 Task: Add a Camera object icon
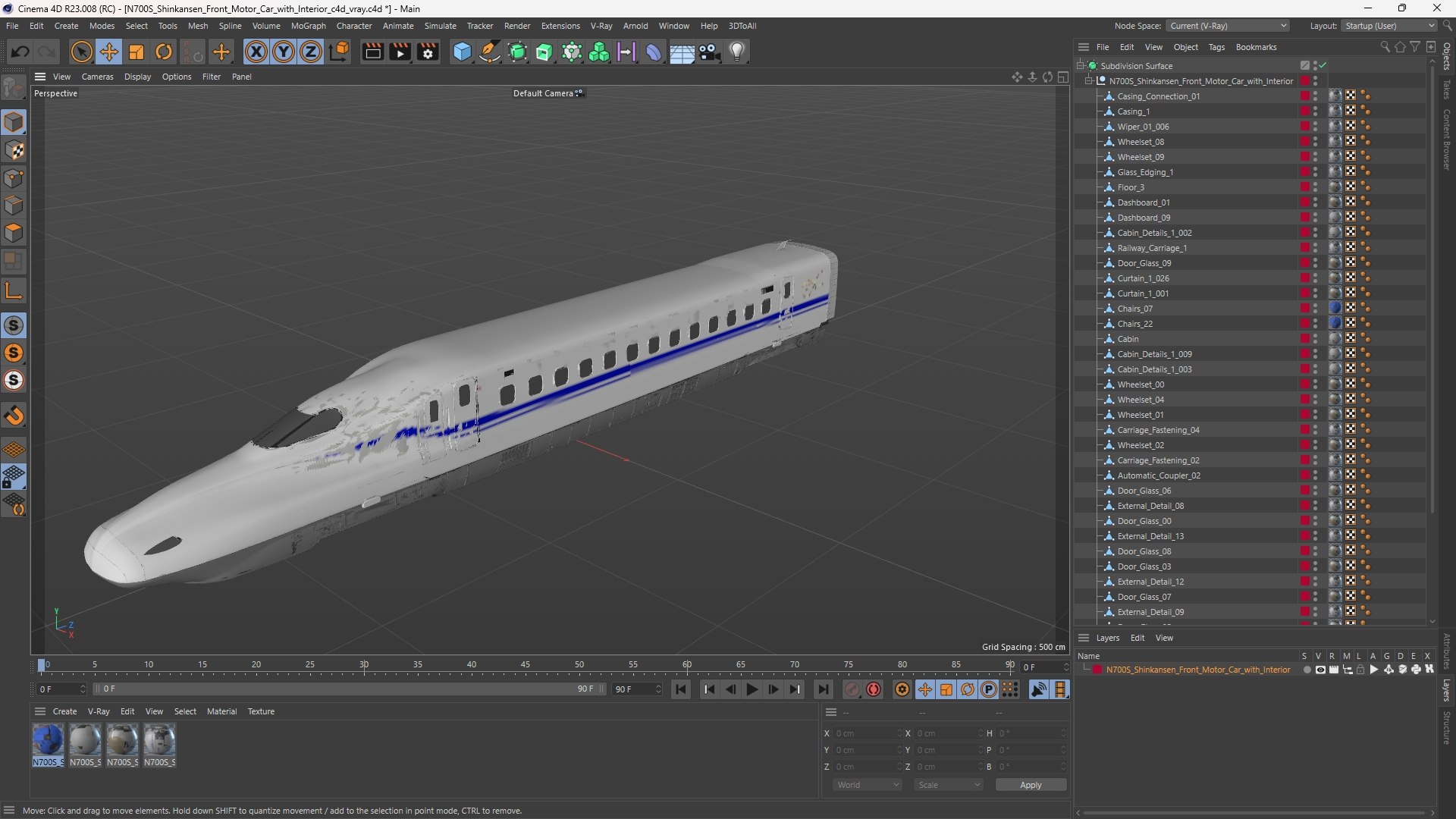pos(709,52)
